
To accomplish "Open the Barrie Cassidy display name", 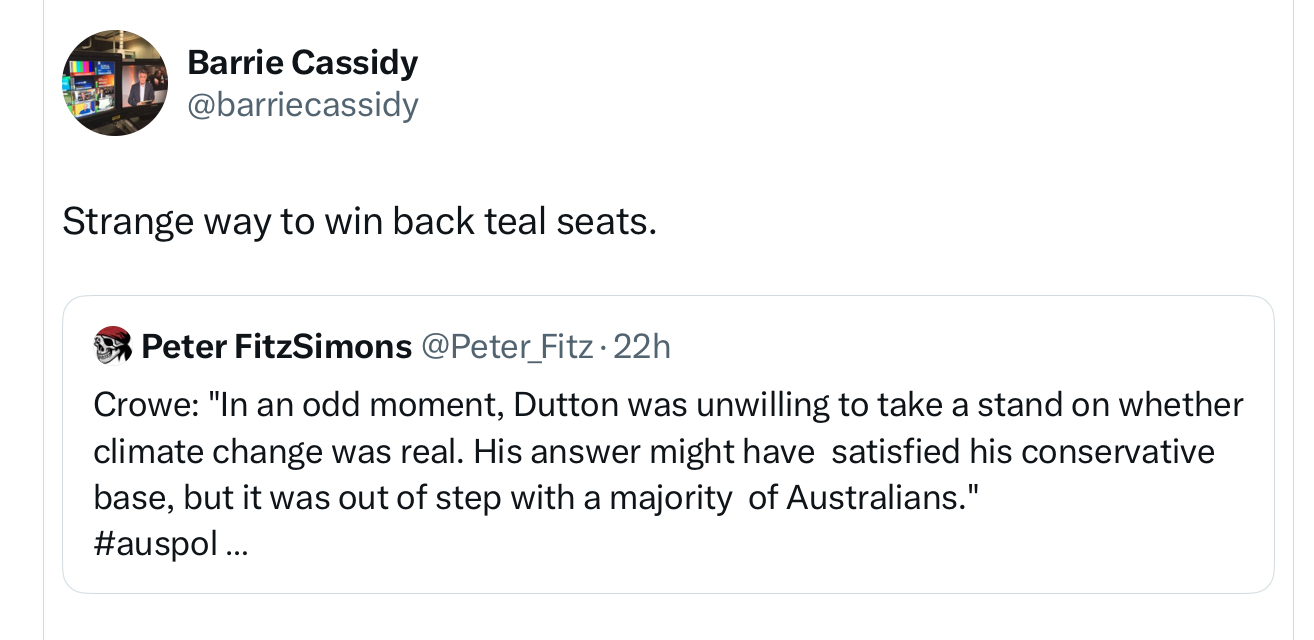I will [302, 63].
